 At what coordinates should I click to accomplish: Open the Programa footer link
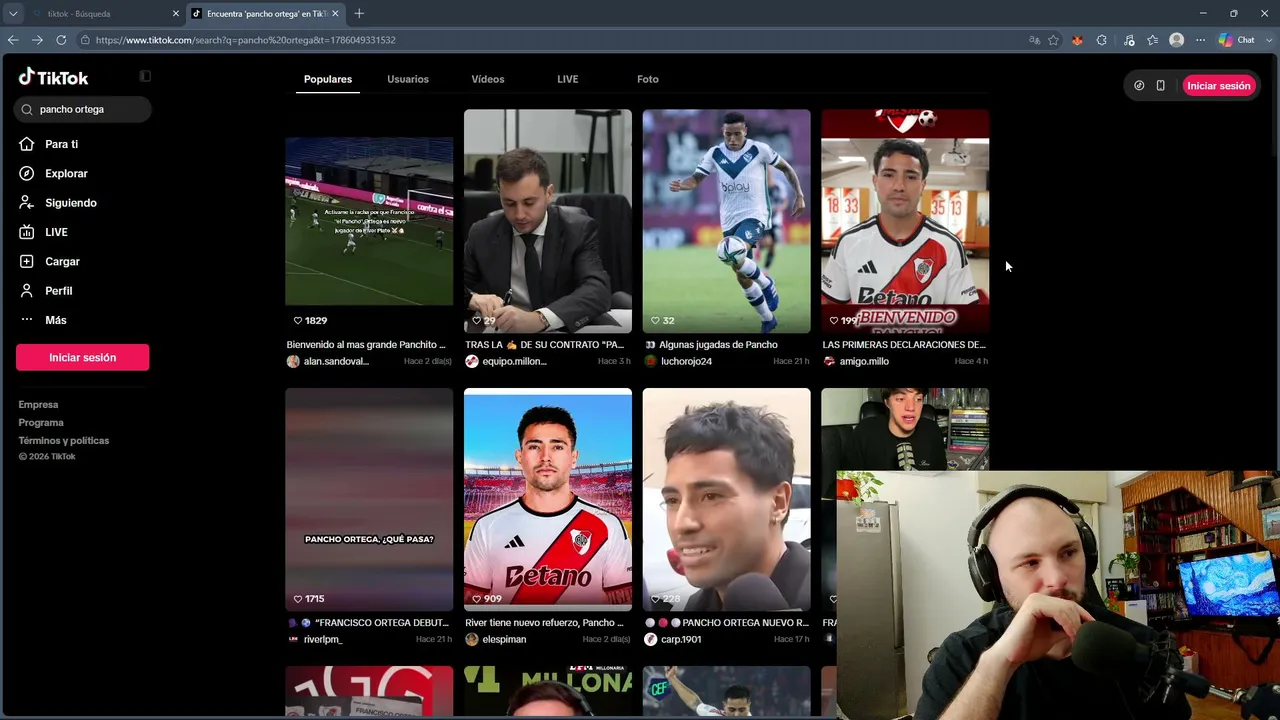41,423
